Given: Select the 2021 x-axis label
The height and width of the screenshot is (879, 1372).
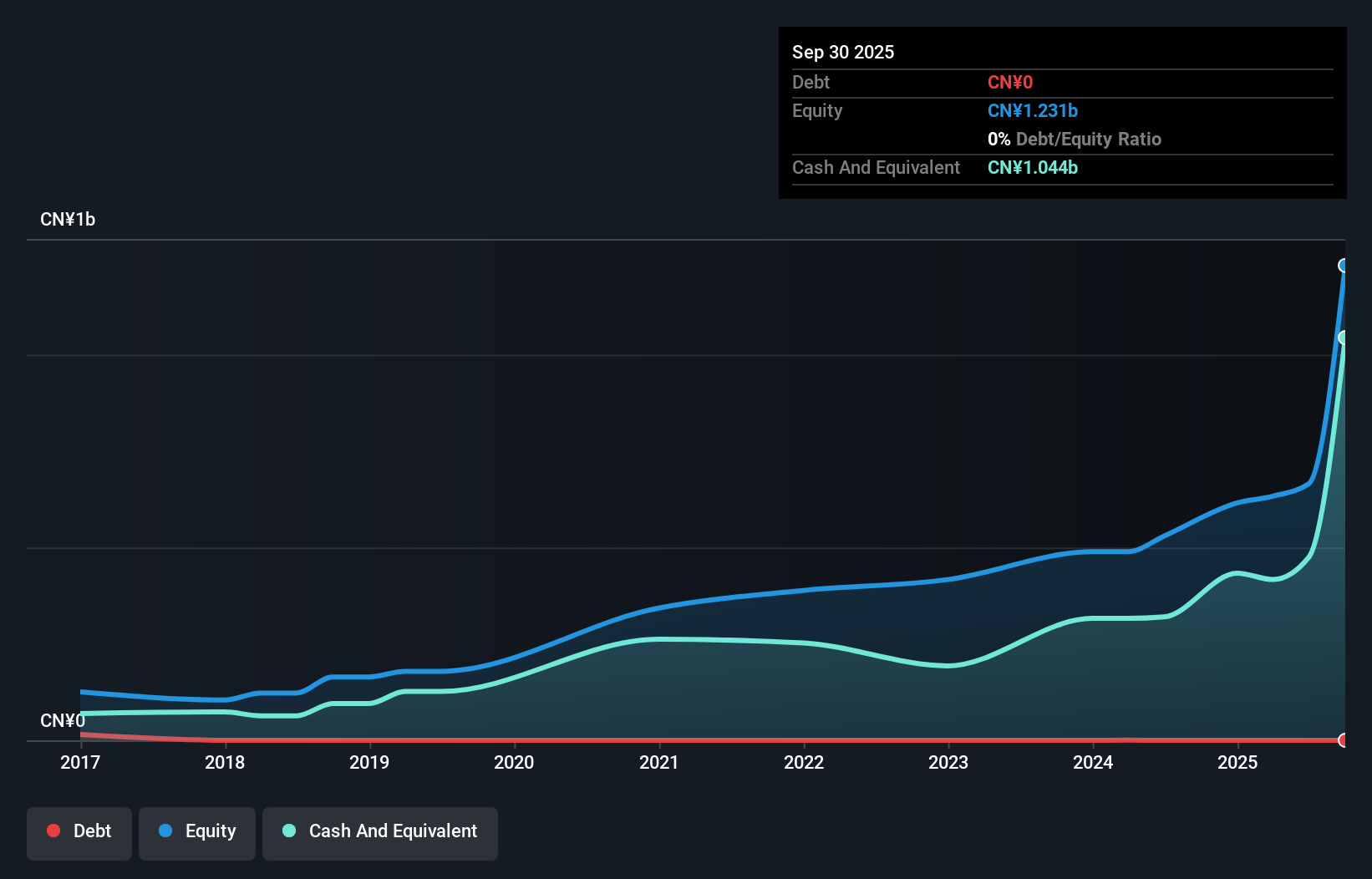Looking at the screenshot, I should [x=659, y=762].
